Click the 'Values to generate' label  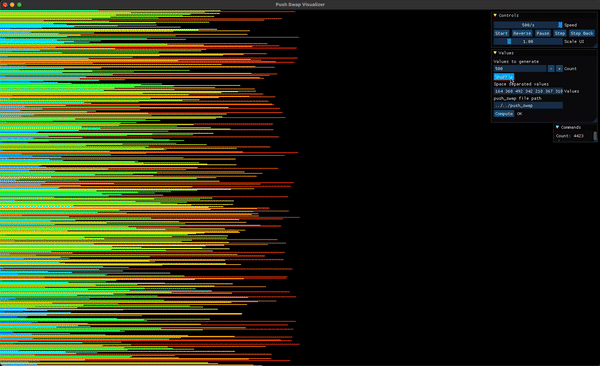[x=516, y=61]
